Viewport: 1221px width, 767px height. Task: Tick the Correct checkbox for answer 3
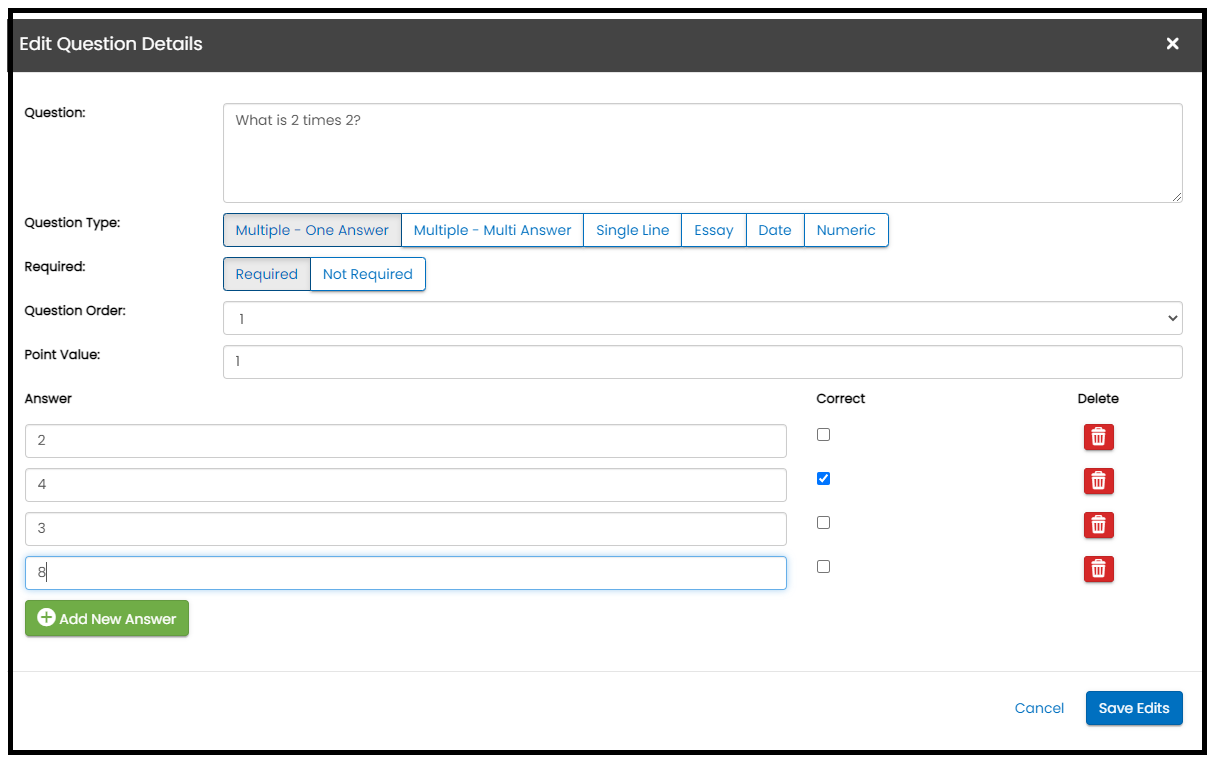coord(823,523)
